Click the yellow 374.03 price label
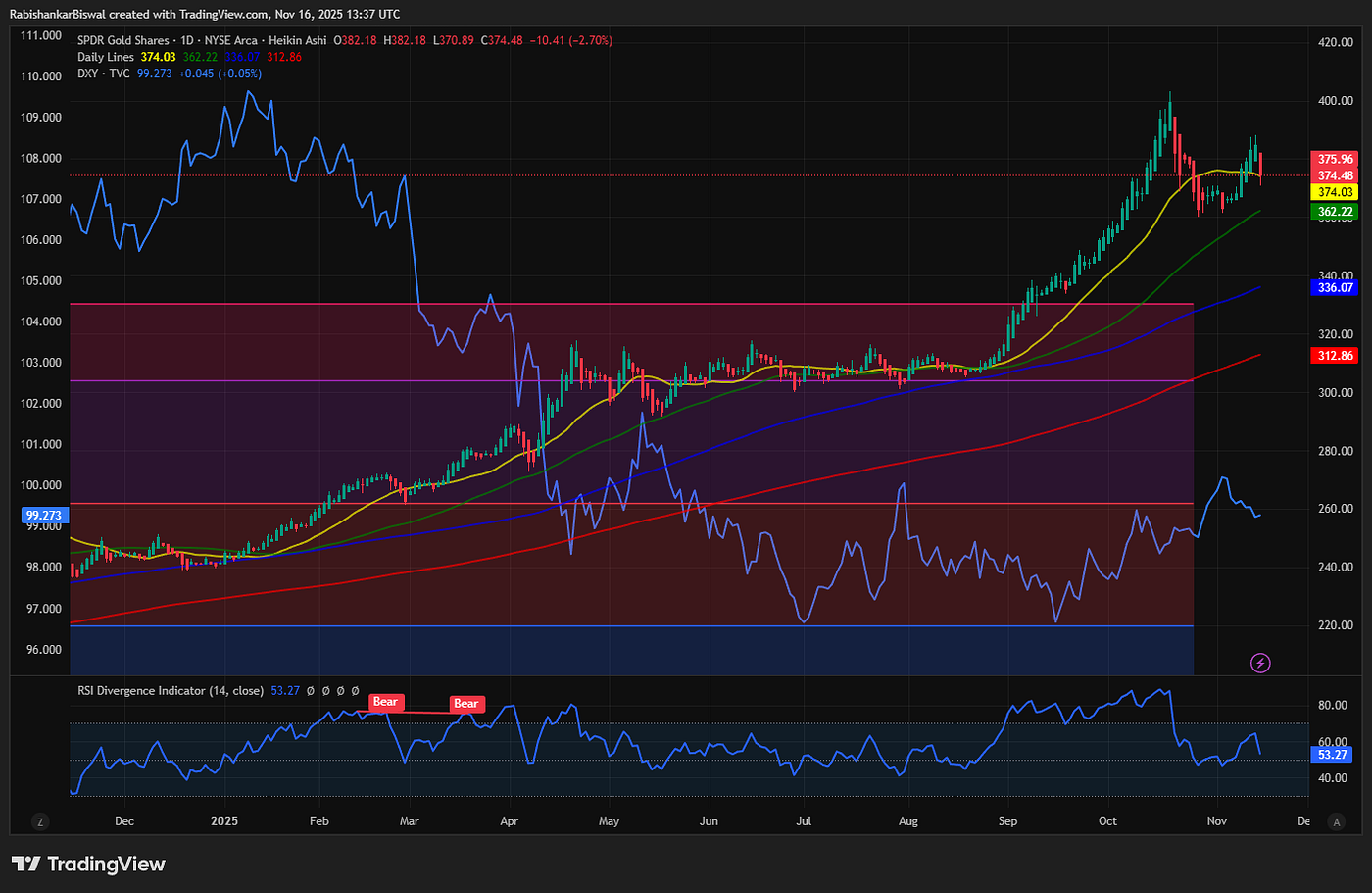 [1335, 193]
